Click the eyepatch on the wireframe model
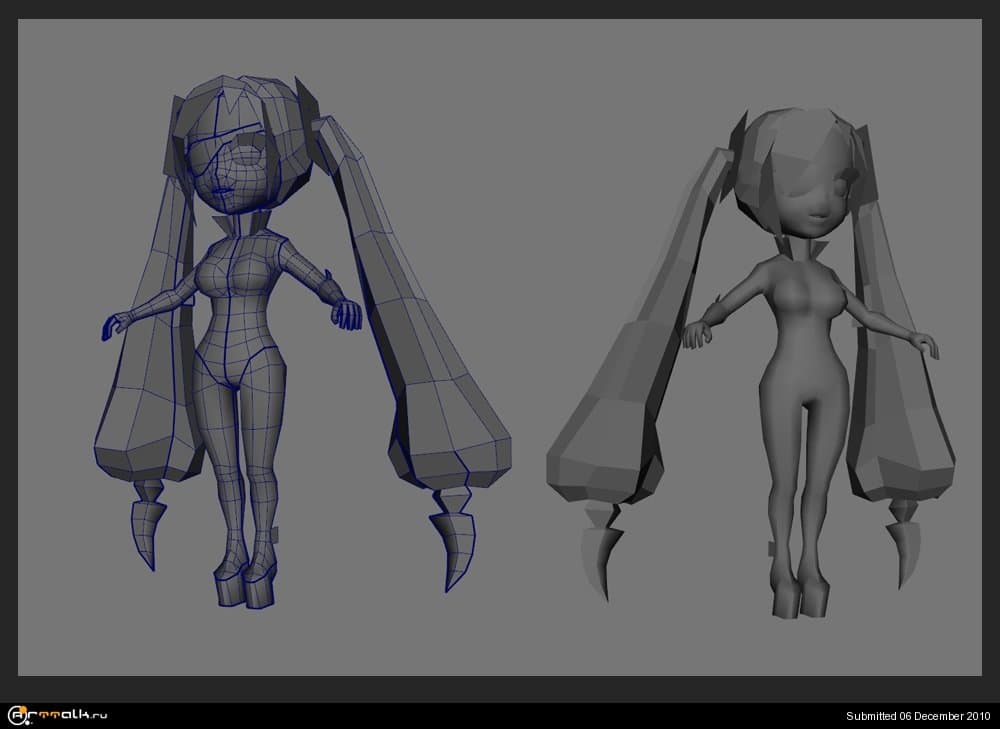The height and width of the screenshot is (729, 1000). [208, 160]
